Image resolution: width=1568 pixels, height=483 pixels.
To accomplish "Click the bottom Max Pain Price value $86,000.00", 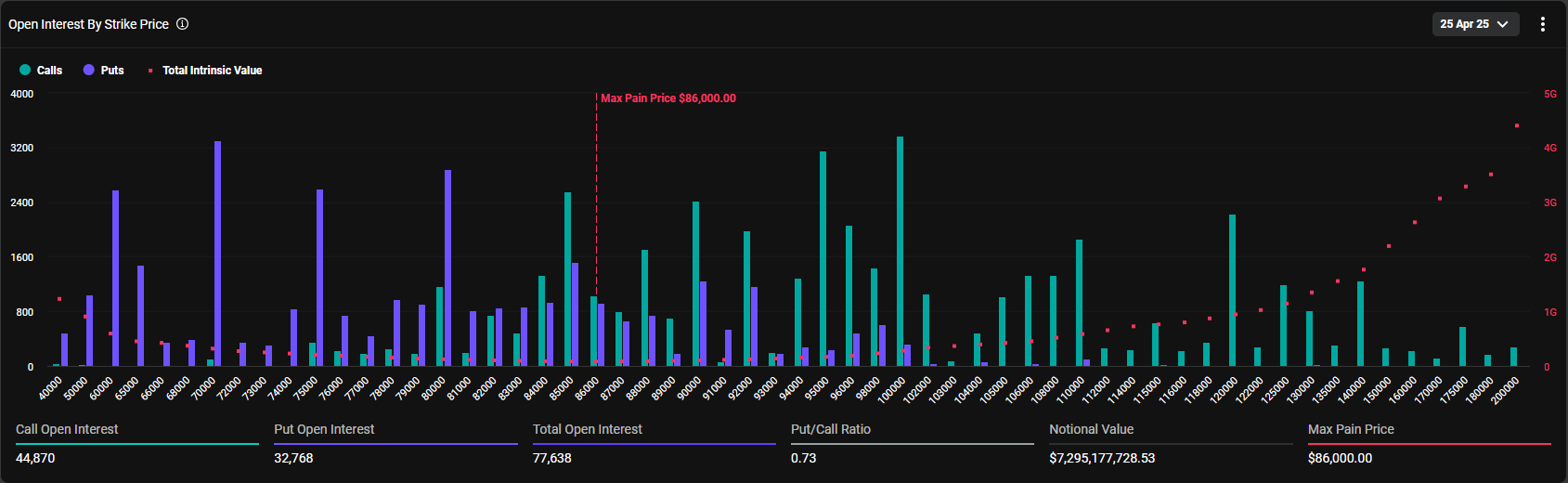I will pos(1340,458).
